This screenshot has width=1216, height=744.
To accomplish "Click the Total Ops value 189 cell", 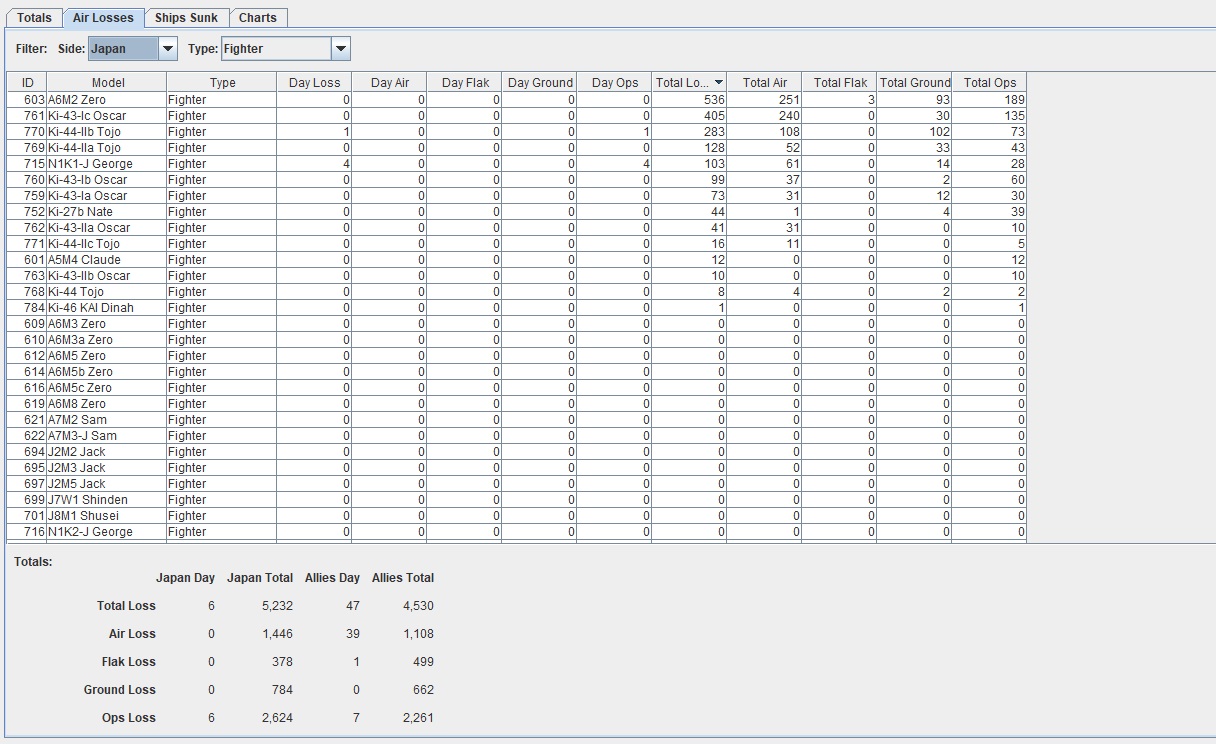I will [x=989, y=100].
